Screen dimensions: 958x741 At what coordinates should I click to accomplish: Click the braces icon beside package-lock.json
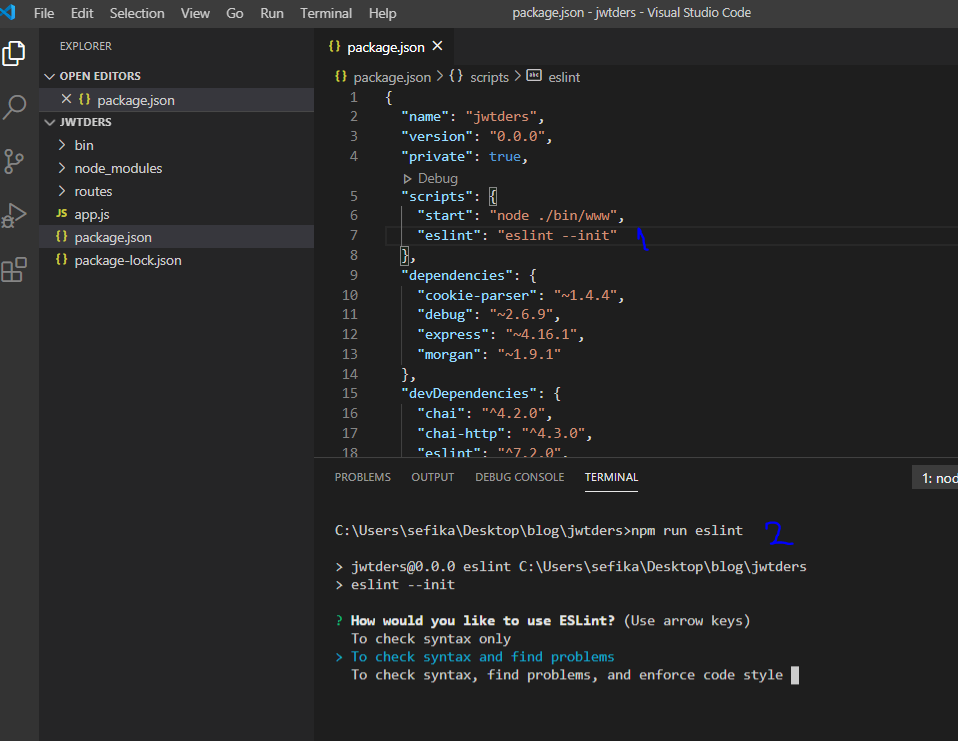[x=62, y=260]
